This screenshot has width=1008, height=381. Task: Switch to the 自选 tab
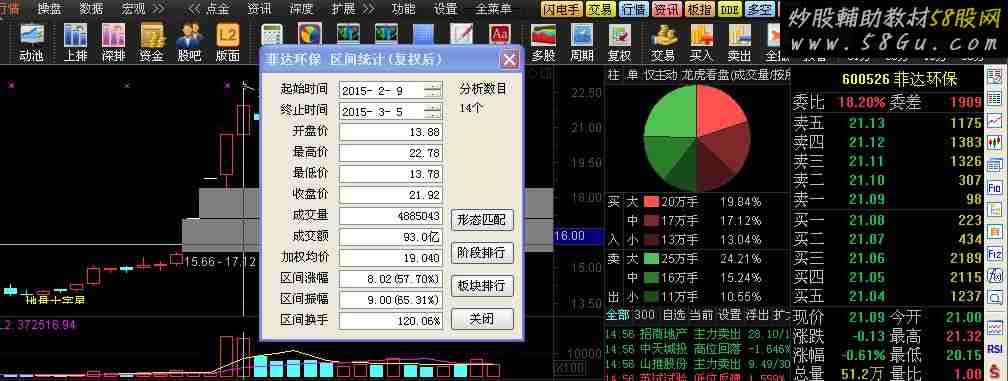tap(674, 315)
